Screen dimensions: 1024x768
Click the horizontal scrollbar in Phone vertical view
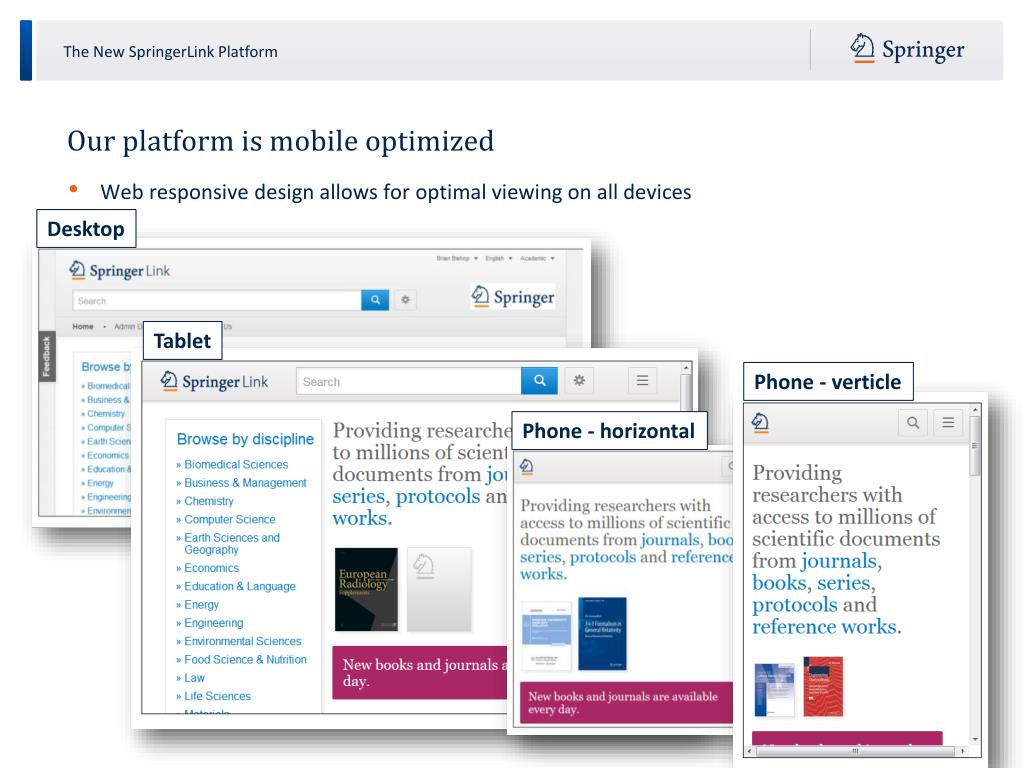pos(855,751)
